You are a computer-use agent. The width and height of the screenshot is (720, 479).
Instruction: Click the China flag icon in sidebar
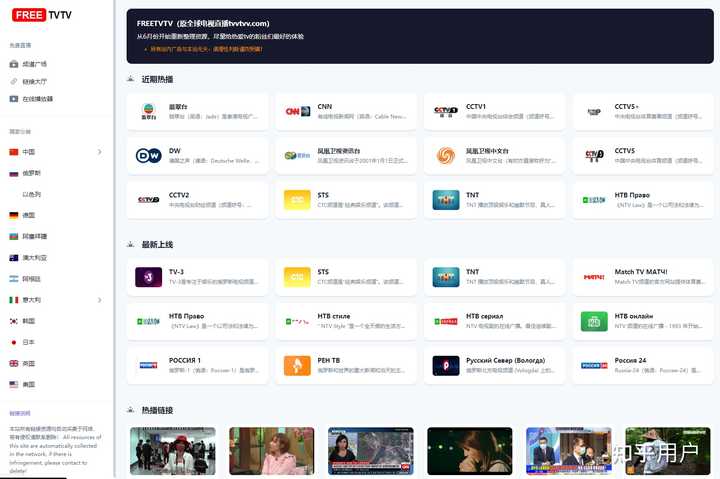pyautogui.click(x=14, y=152)
